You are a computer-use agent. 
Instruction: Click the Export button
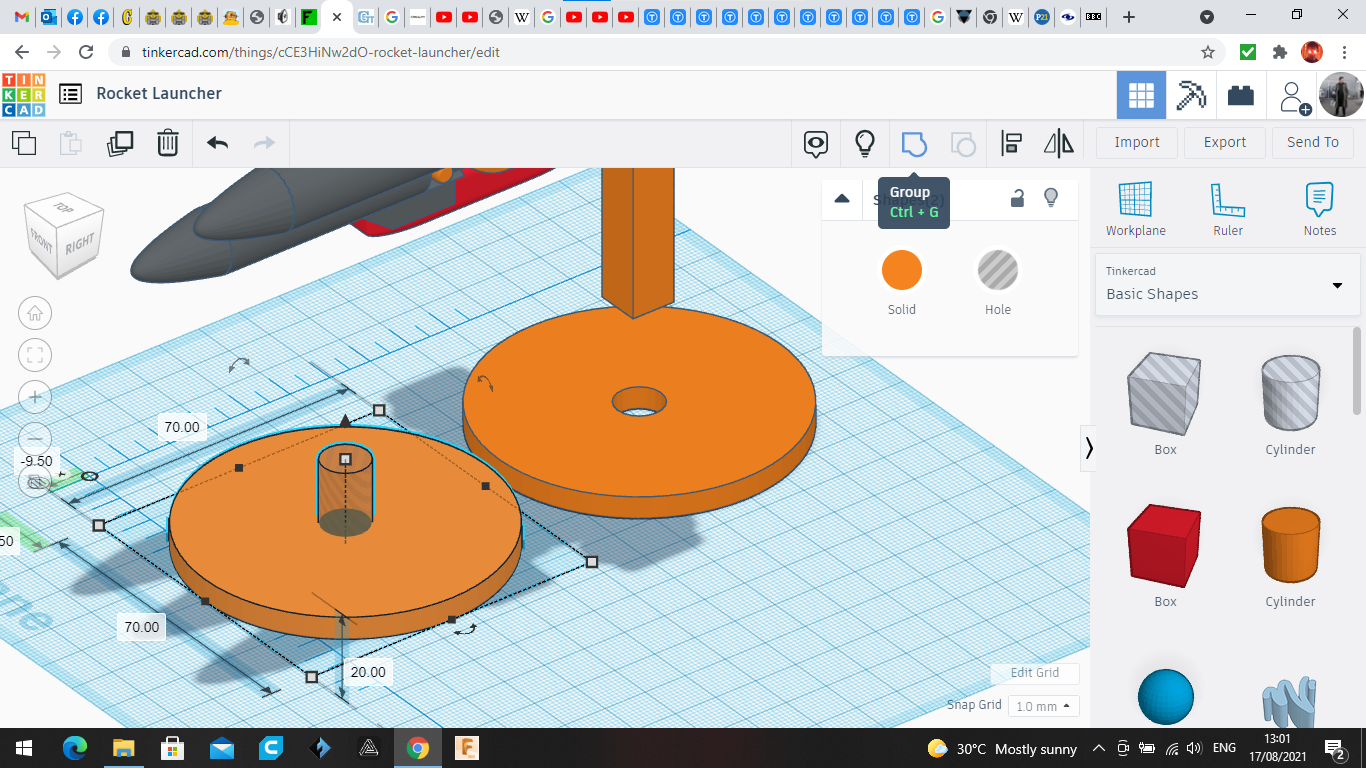coord(1224,142)
